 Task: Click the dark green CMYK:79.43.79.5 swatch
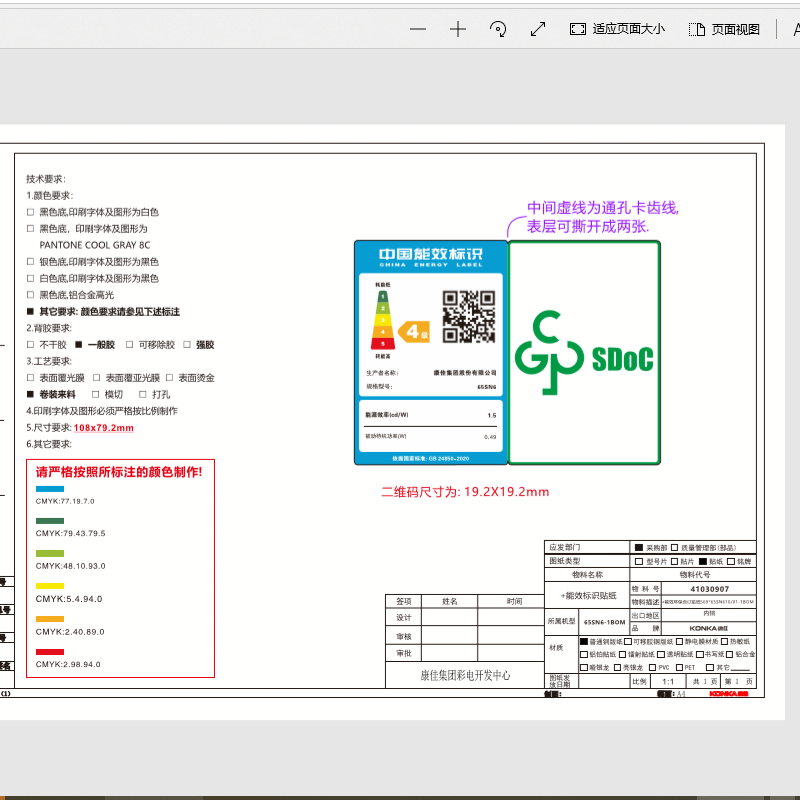coord(50,521)
